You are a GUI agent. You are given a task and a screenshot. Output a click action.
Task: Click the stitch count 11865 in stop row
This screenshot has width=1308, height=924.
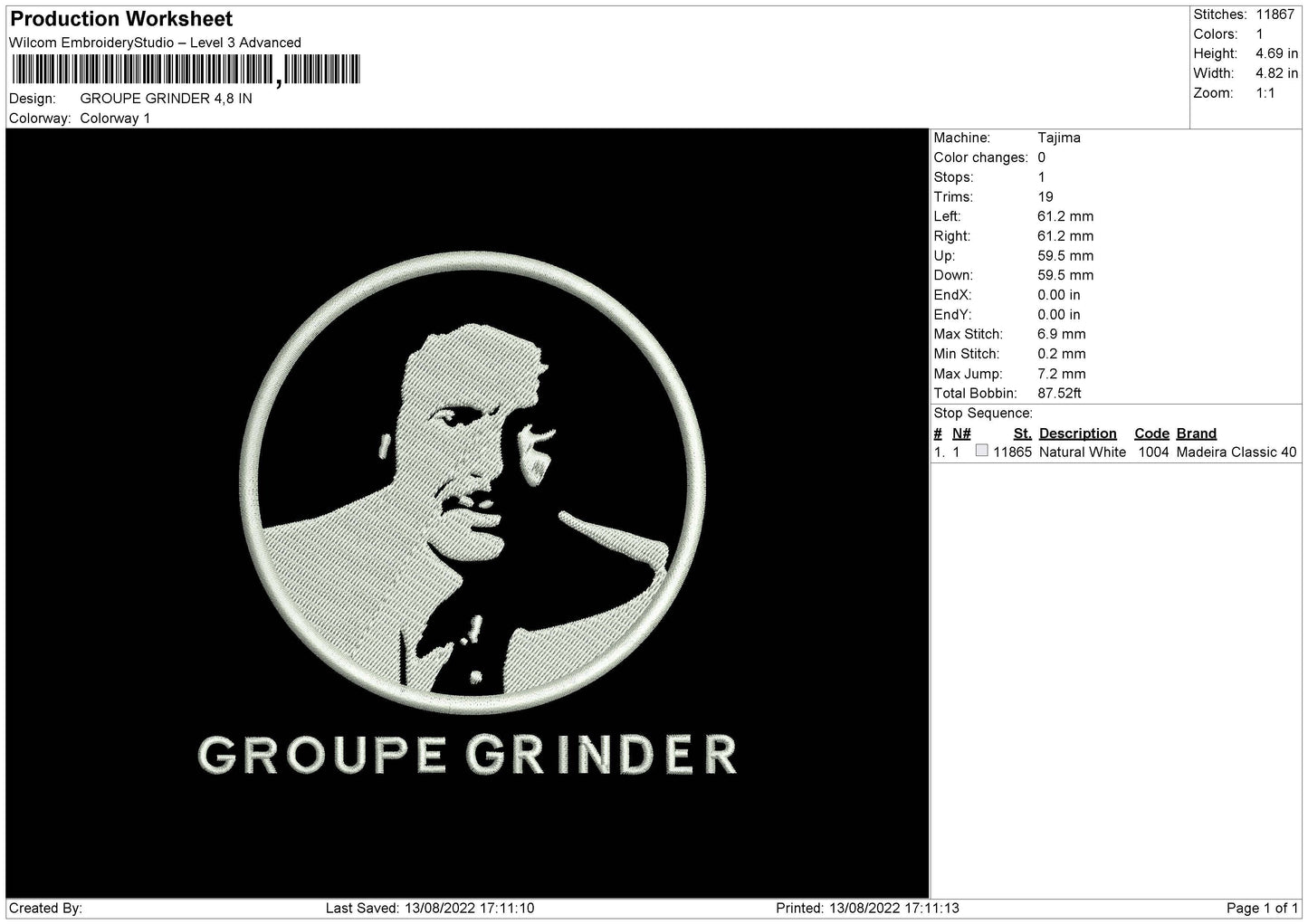click(x=1012, y=452)
